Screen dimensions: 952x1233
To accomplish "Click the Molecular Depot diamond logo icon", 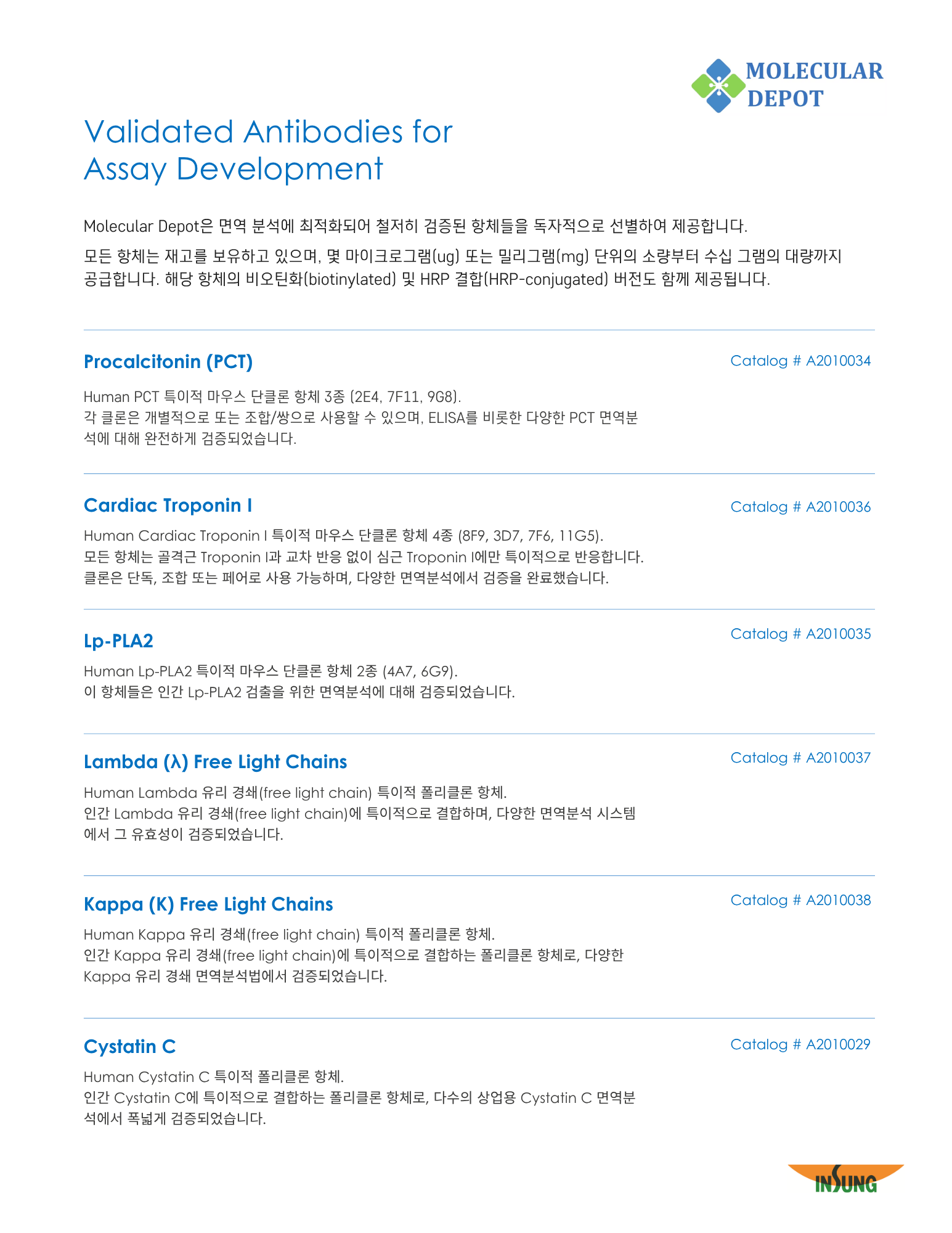I will [718, 86].
